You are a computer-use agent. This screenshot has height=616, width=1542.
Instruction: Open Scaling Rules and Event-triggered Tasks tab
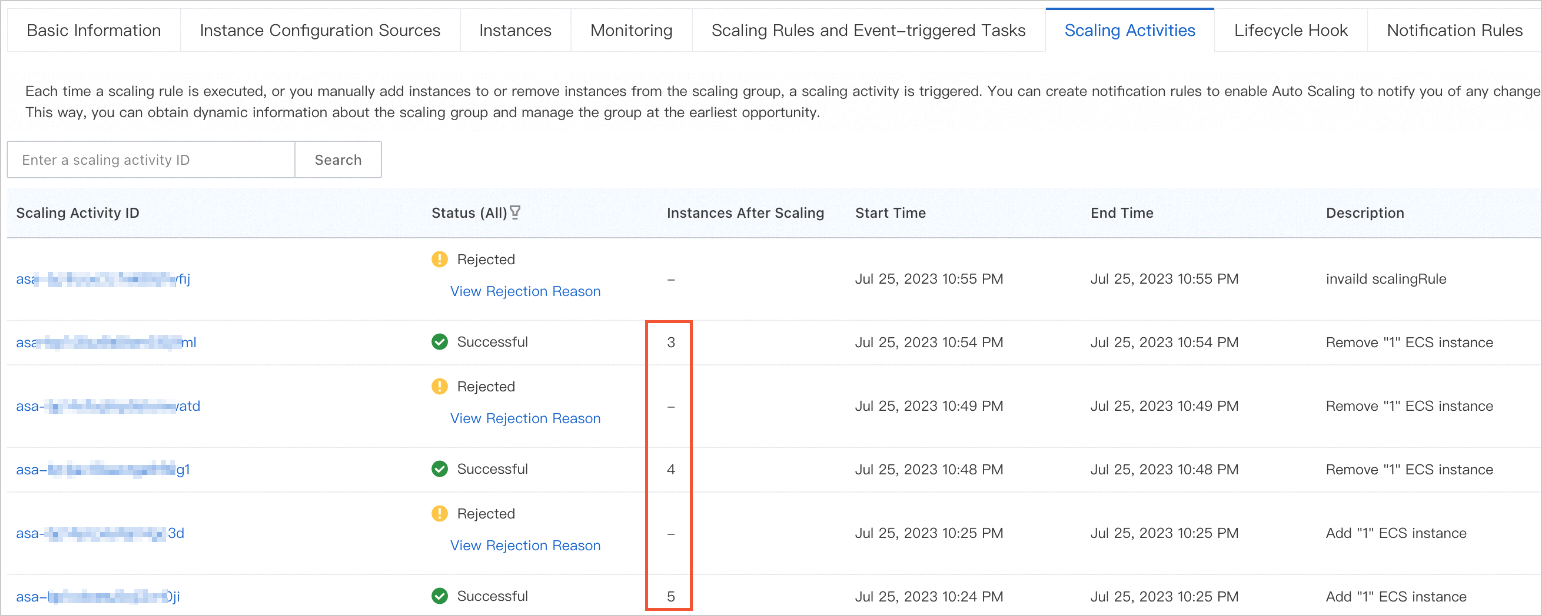click(x=868, y=30)
